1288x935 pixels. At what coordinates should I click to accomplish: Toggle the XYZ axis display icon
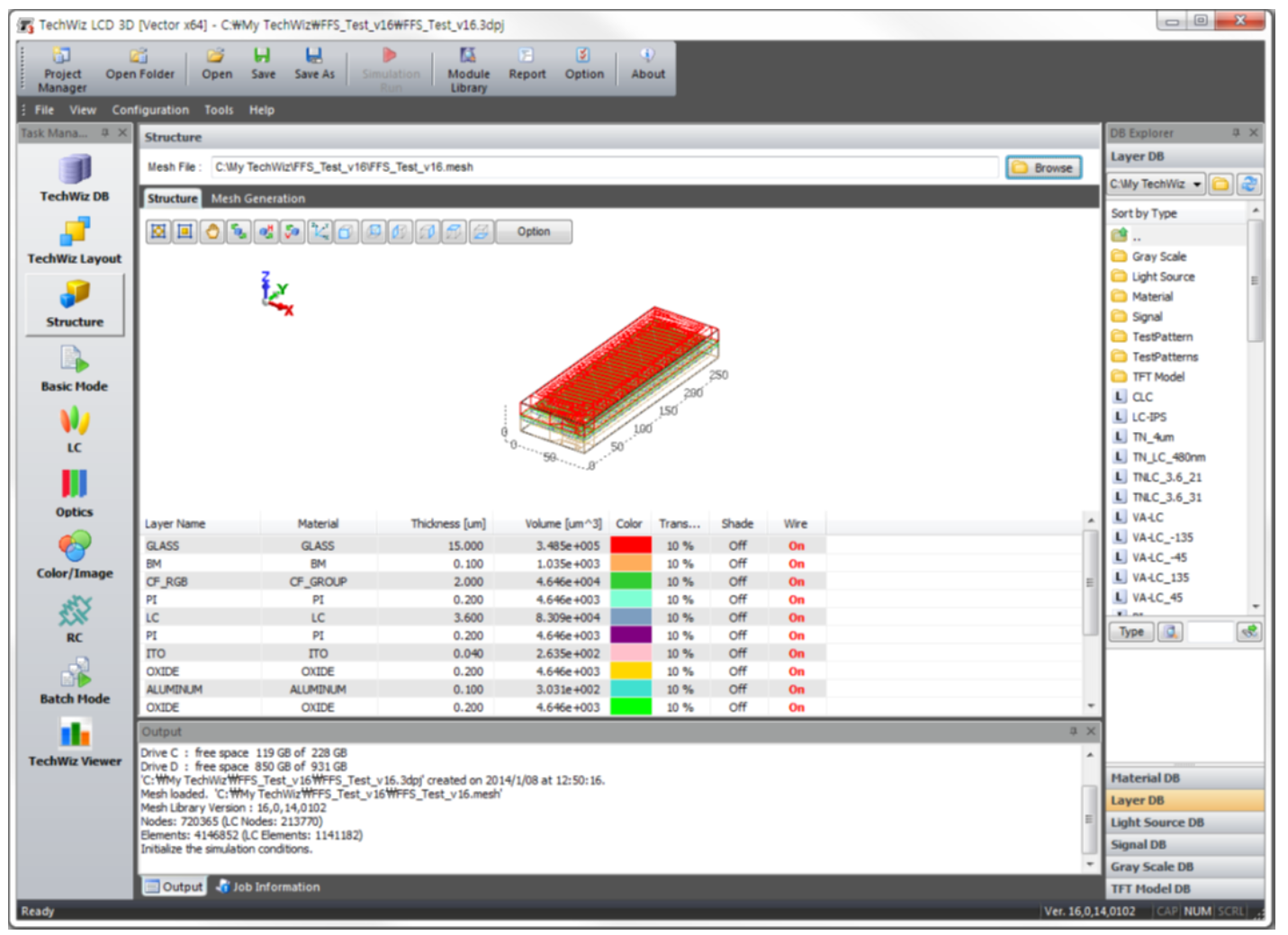pos(320,231)
